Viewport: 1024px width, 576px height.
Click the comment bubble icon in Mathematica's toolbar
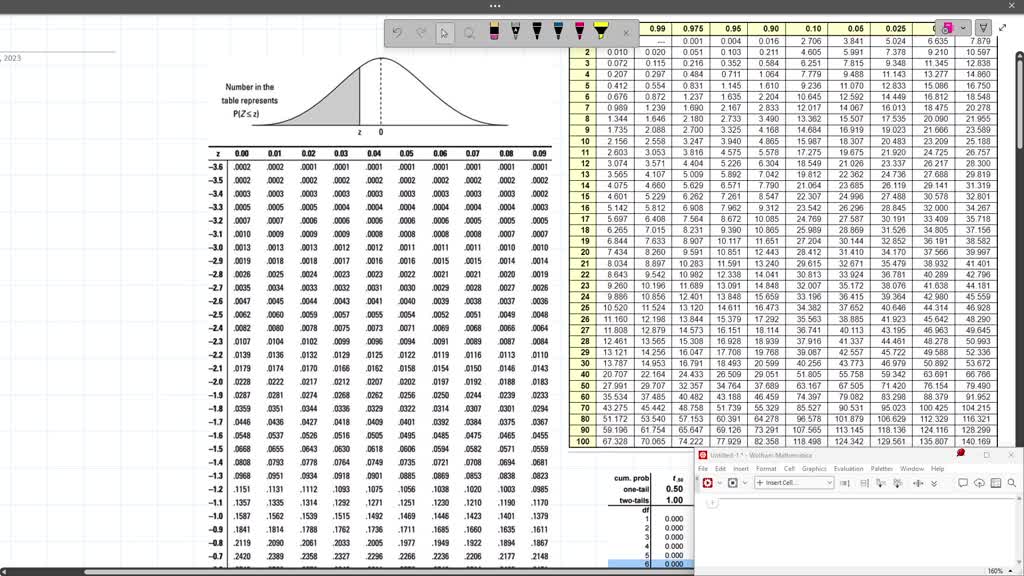[963, 484]
